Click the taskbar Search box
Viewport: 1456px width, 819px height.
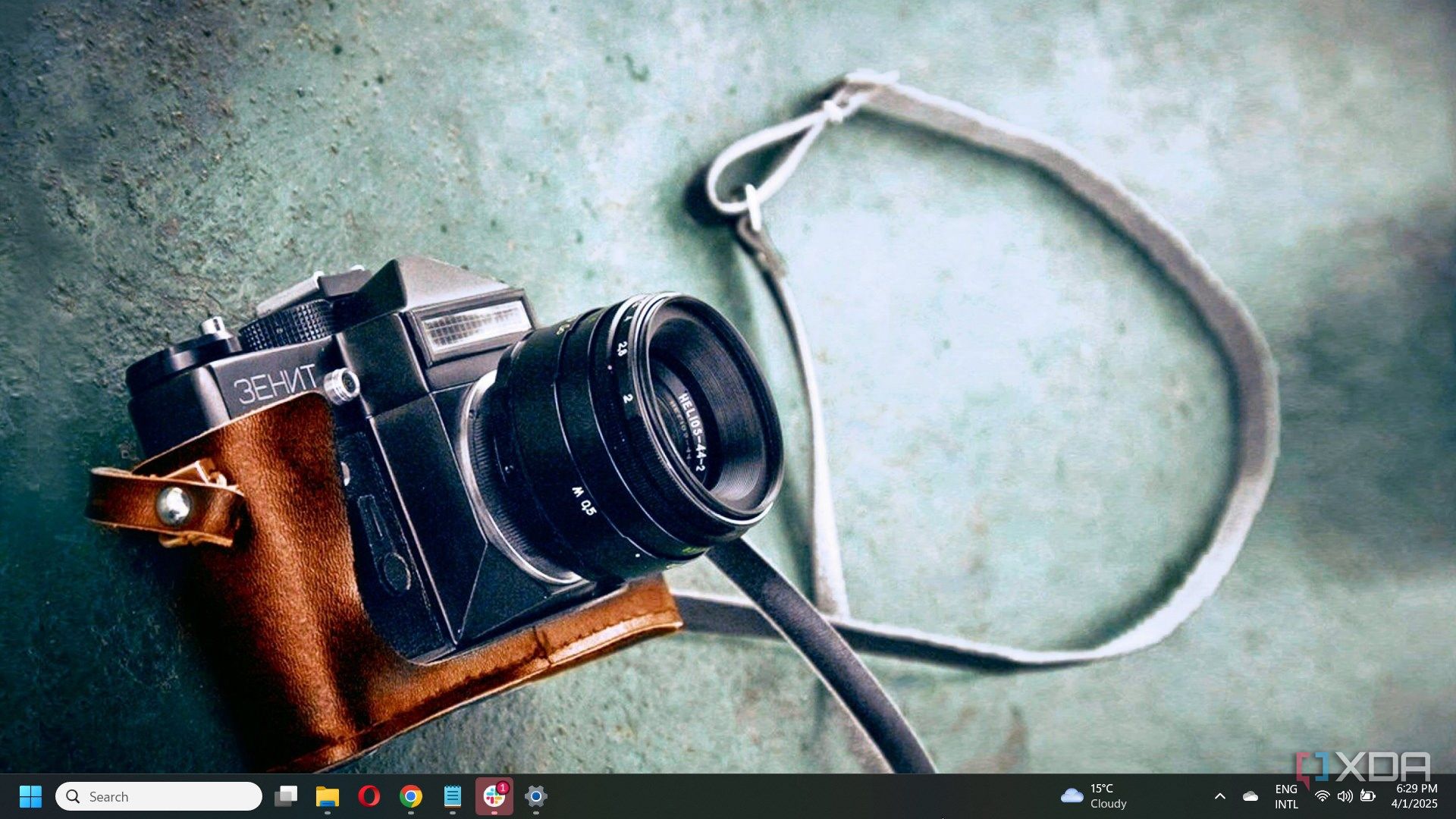(x=158, y=796)
